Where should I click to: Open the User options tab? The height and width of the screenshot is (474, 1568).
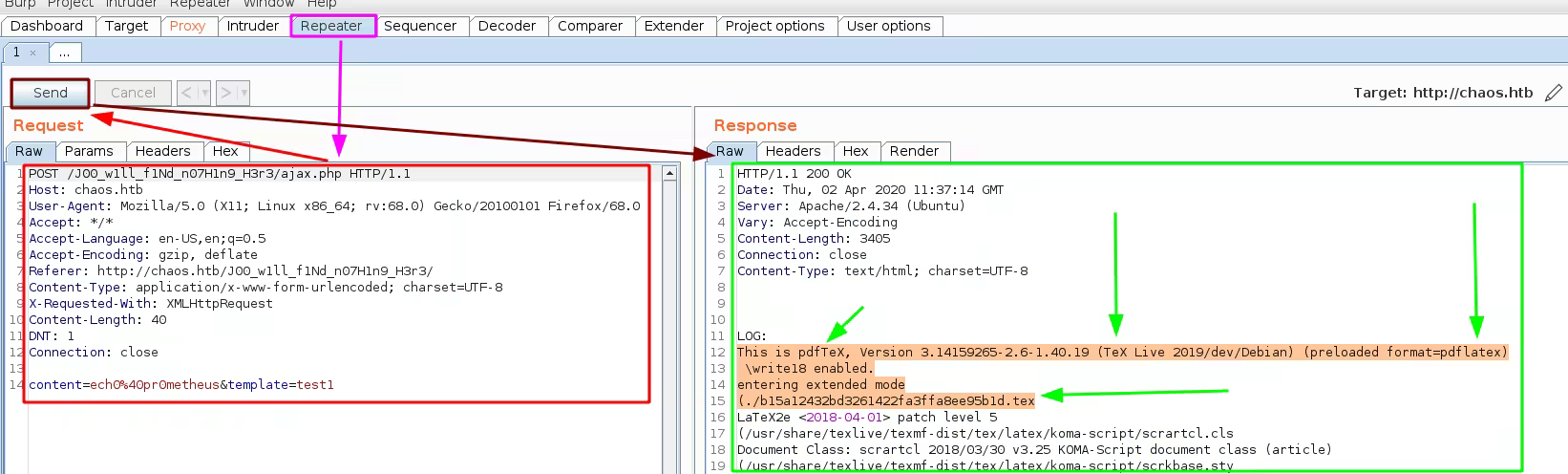click(888, 26)
